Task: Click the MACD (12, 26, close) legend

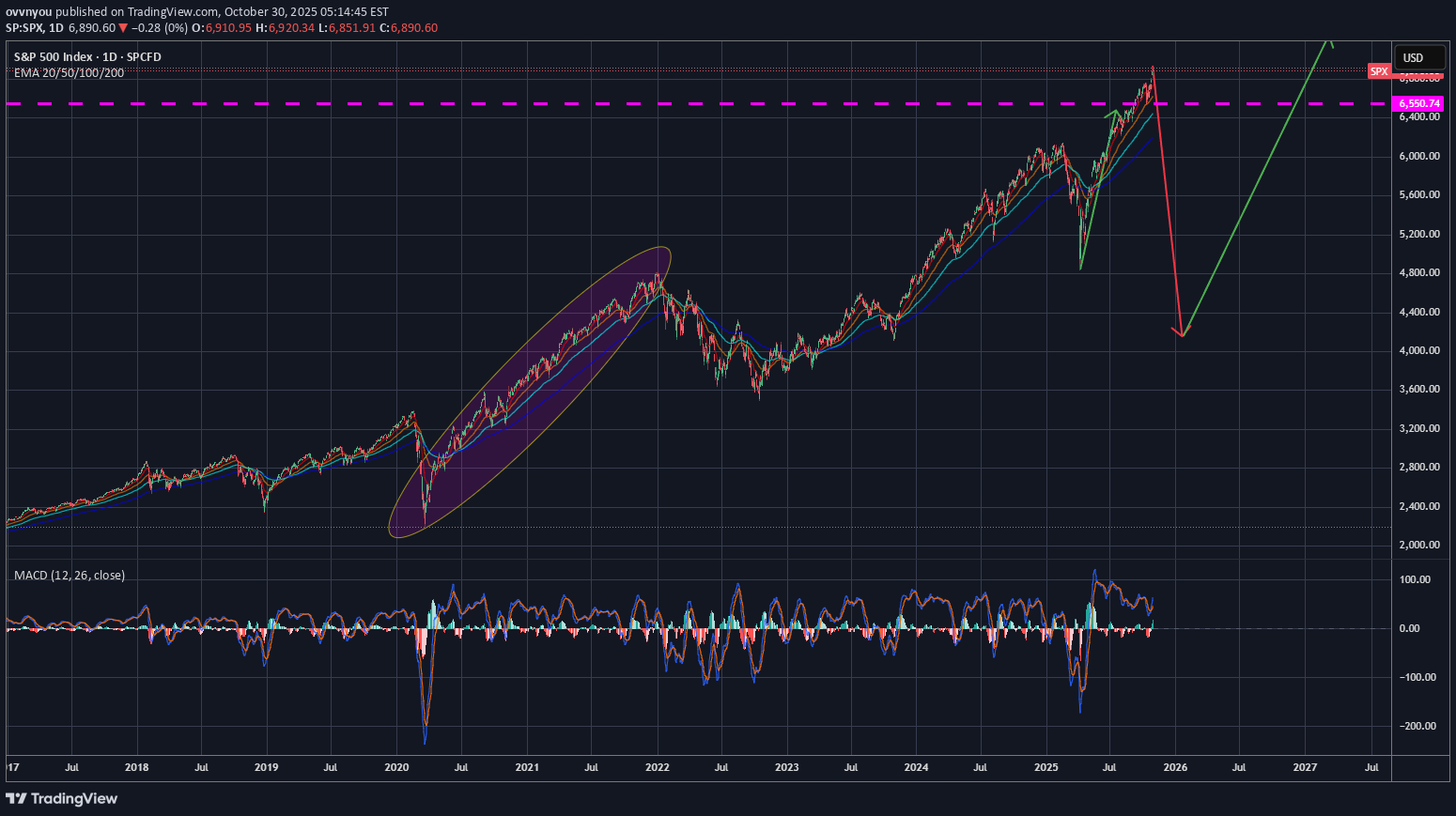Action: tap(70, 576)
